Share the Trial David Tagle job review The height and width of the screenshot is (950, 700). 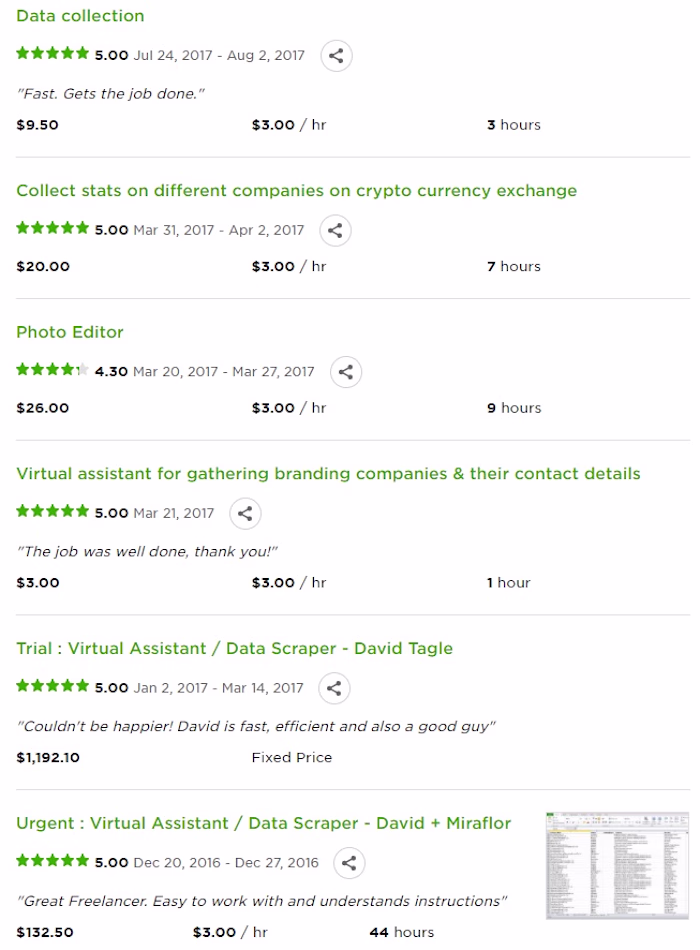coord(334,688)
